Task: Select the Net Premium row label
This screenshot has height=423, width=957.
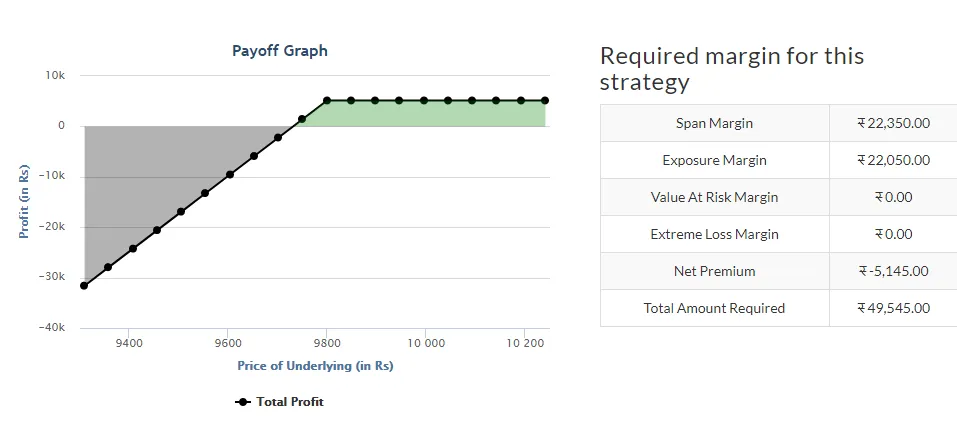Action: pyautogui.click(x=714, y=271)
